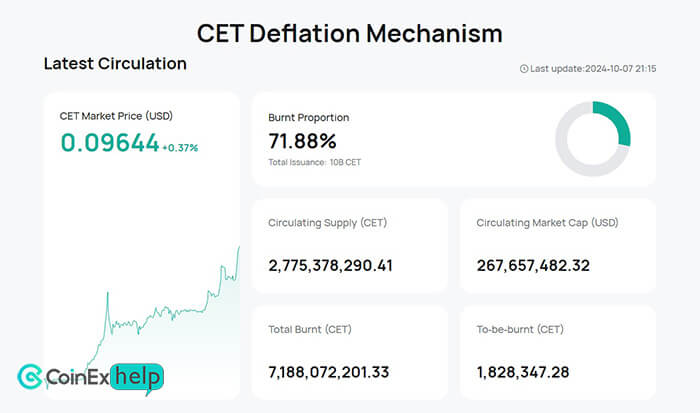Image resolution: width=700 pixels, height=413 pixels.
Task: Click the Burnt Proportion label
Action: point(309,117)
